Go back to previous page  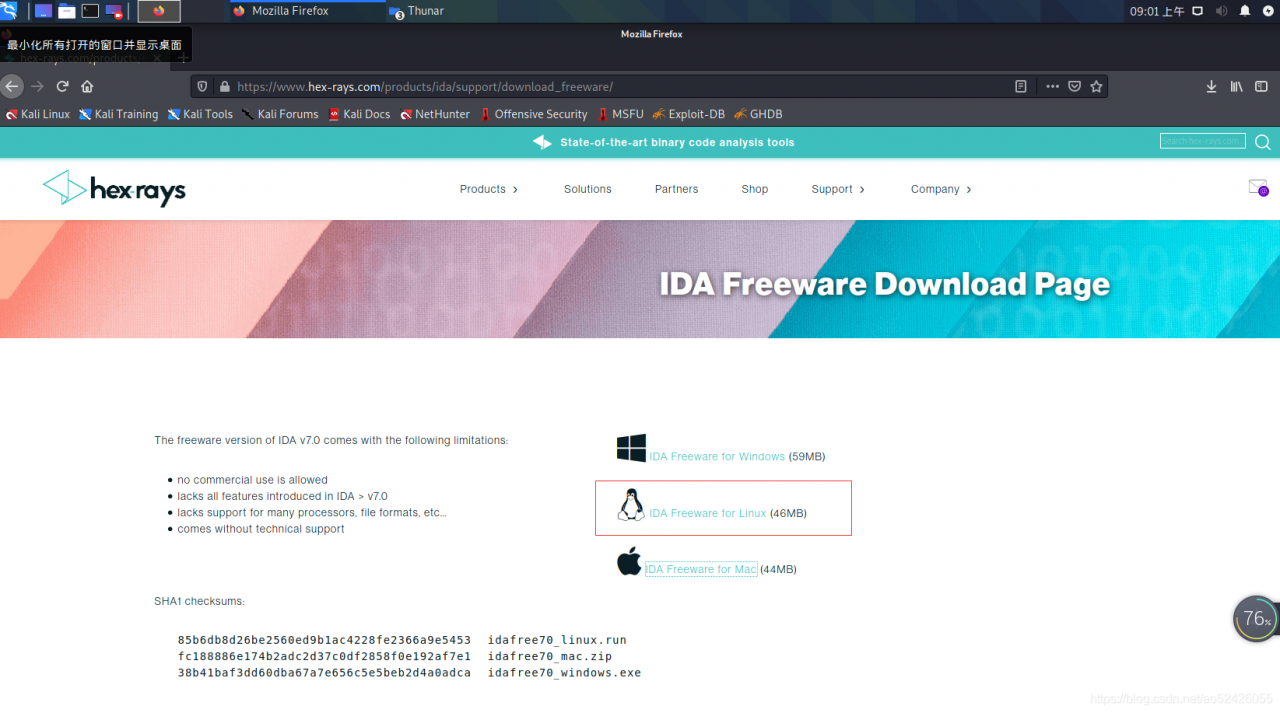[12, 86]
